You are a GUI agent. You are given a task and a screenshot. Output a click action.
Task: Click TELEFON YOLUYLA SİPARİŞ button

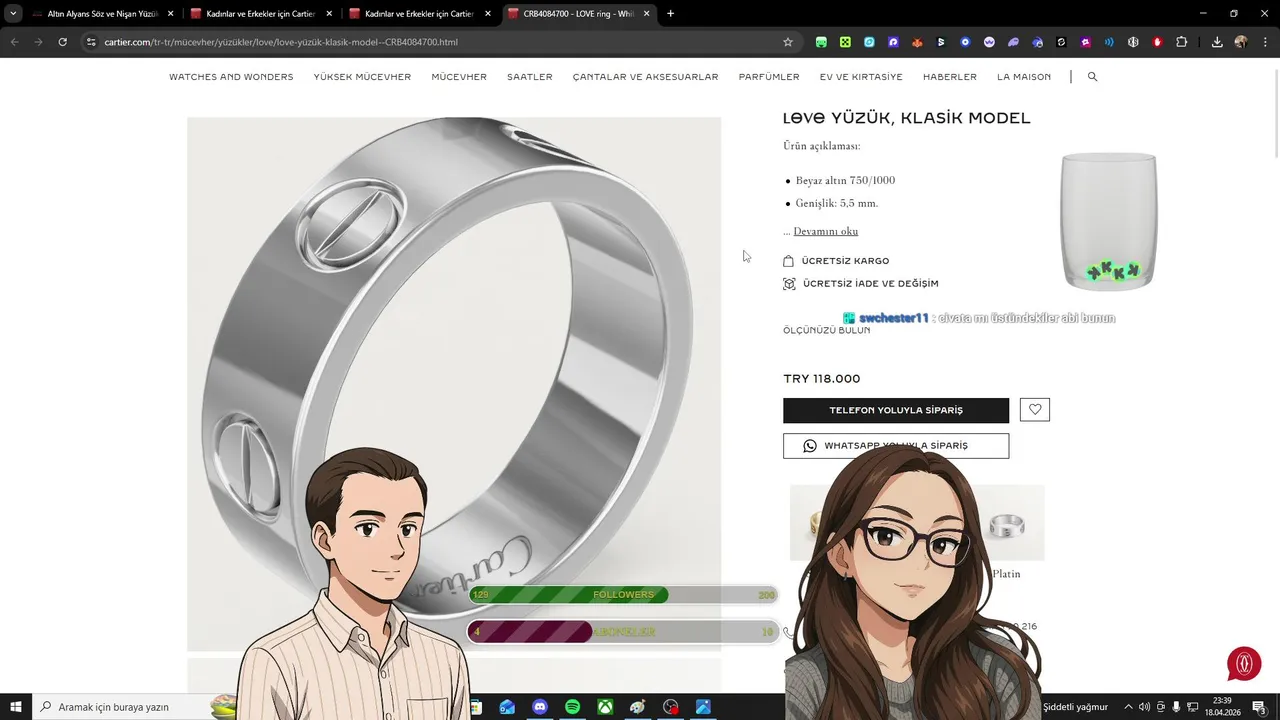tap(896, 410)
